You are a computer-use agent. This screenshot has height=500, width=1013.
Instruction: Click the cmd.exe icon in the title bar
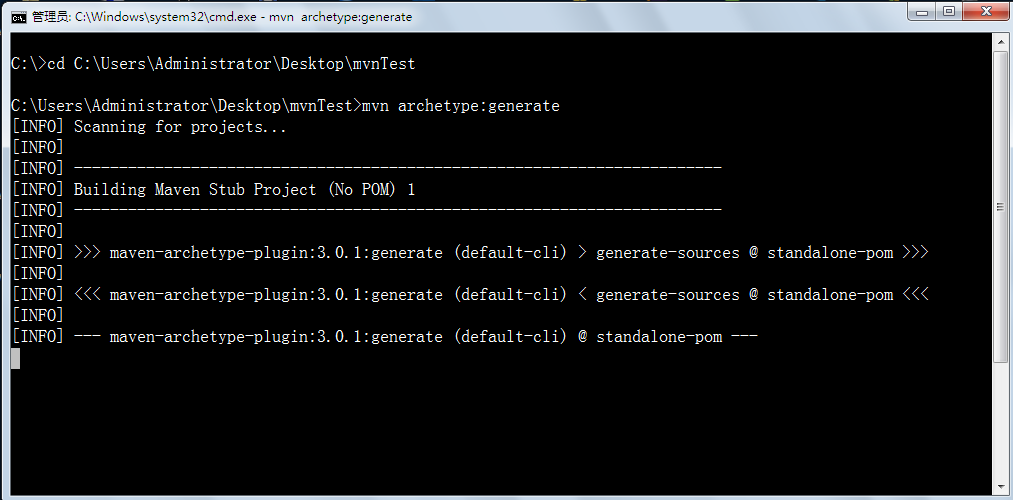18,17
